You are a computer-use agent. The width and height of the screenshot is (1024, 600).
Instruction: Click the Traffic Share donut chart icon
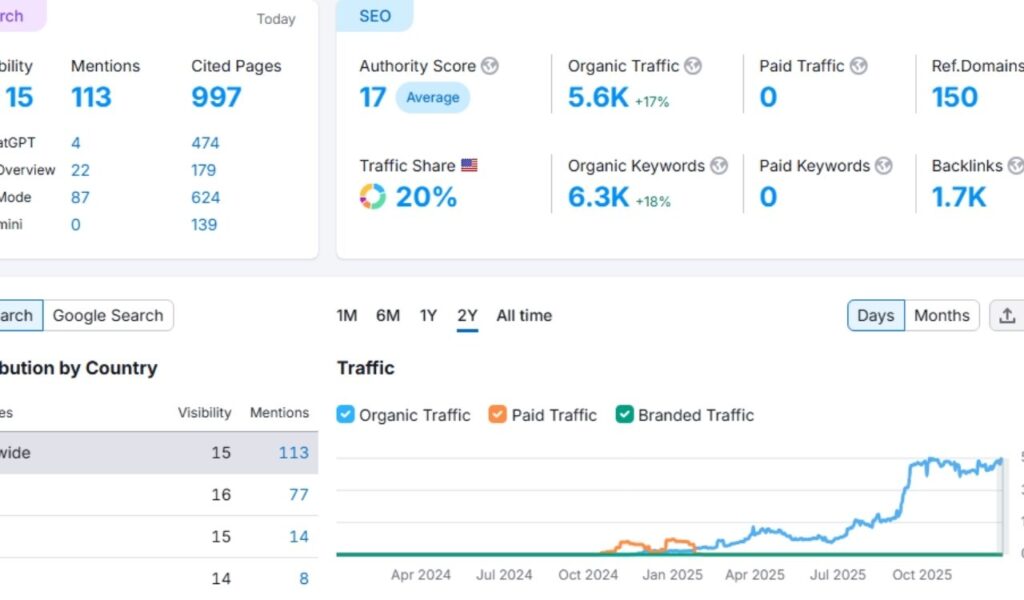(x=372, y=197)
